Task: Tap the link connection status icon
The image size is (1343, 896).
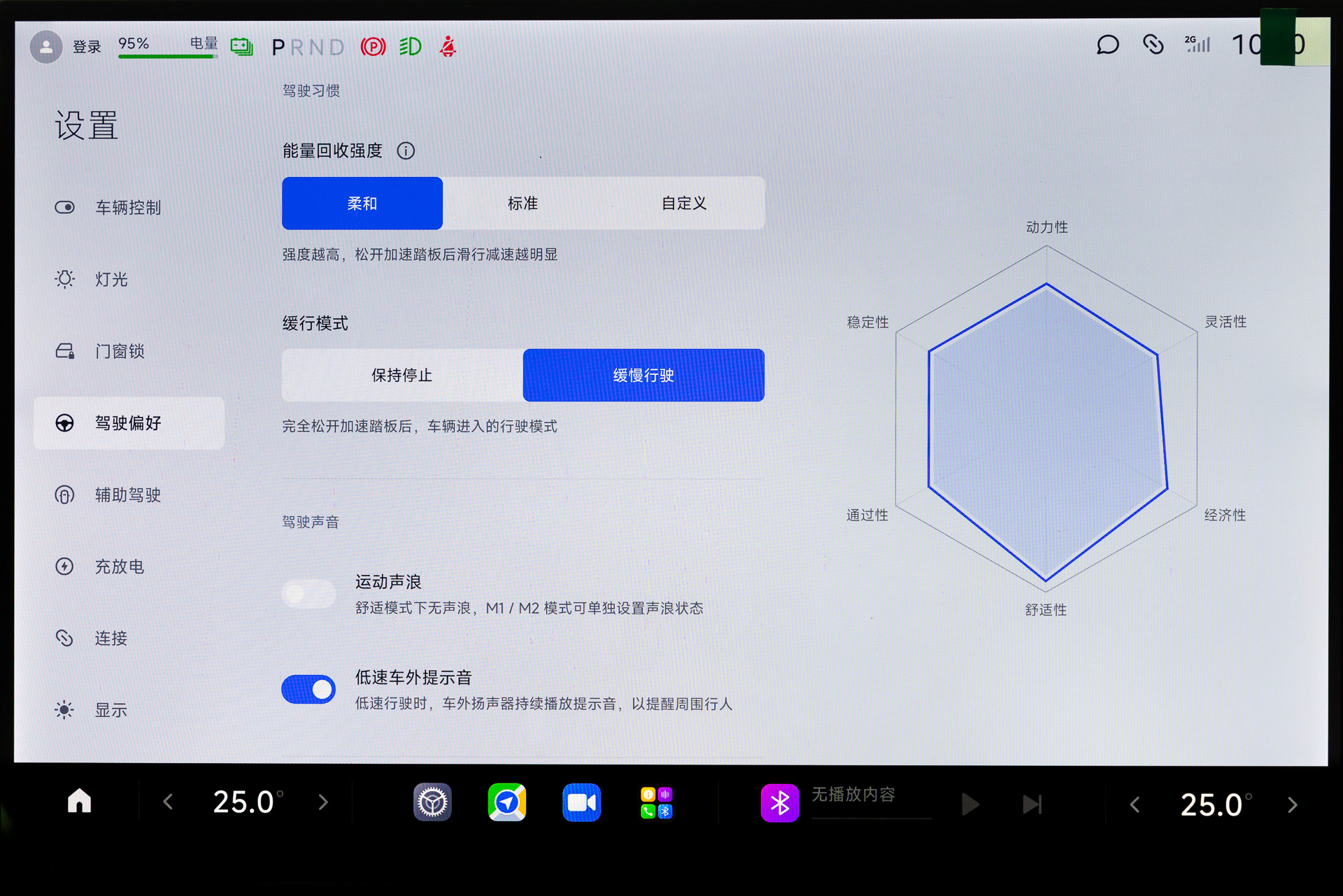Action: pyautogui.click(x=1153, y=45)
